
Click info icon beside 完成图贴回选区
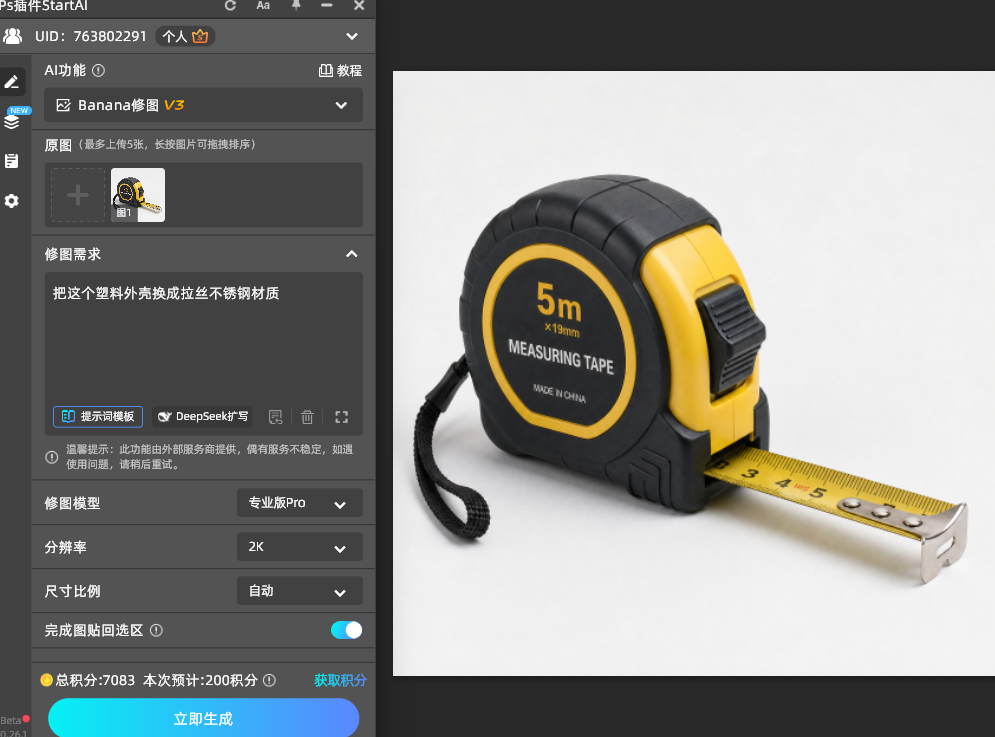point(156,630)
